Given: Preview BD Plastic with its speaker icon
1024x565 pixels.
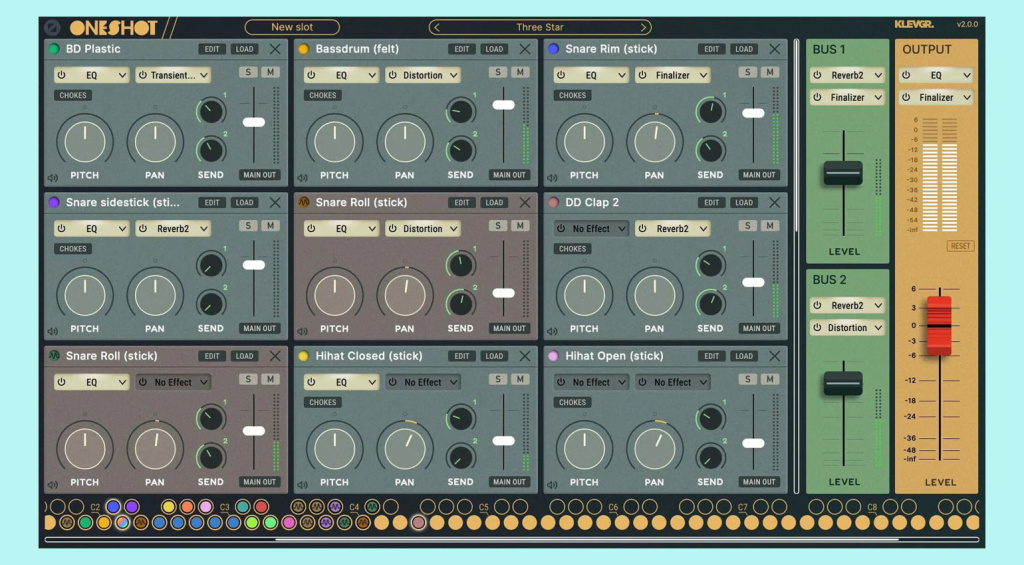Looking at the screenshot, I should click(x=52, y=179).
